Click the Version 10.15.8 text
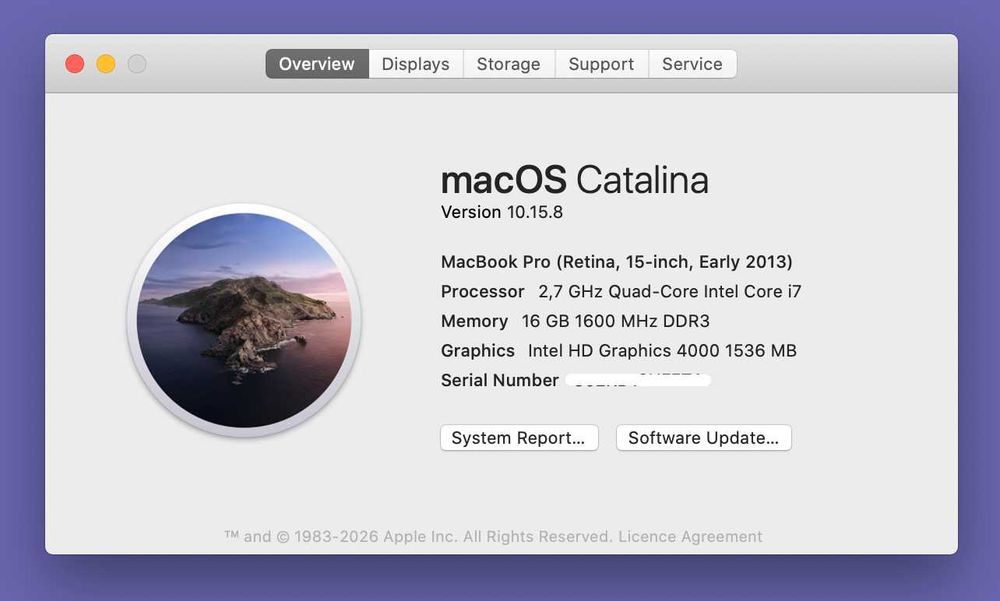Image resolution: width=1000 pixels, height=601 pixels. coord(502,212)
